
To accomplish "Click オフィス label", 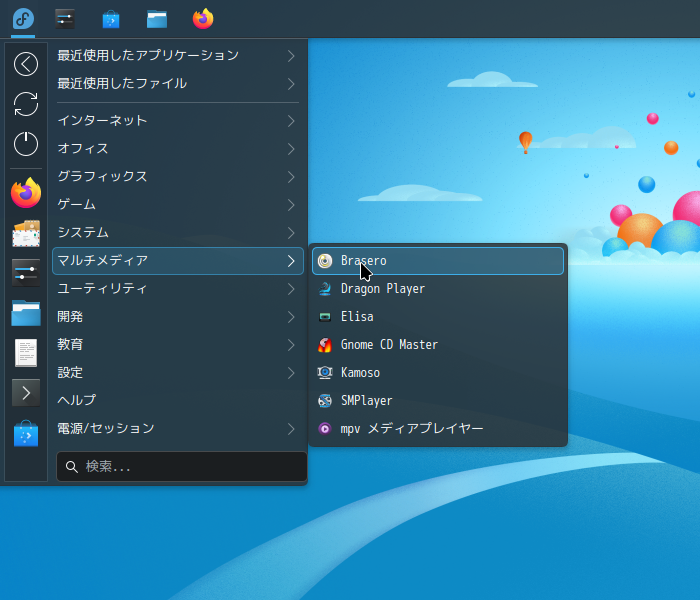I will [x=83, y=149].
